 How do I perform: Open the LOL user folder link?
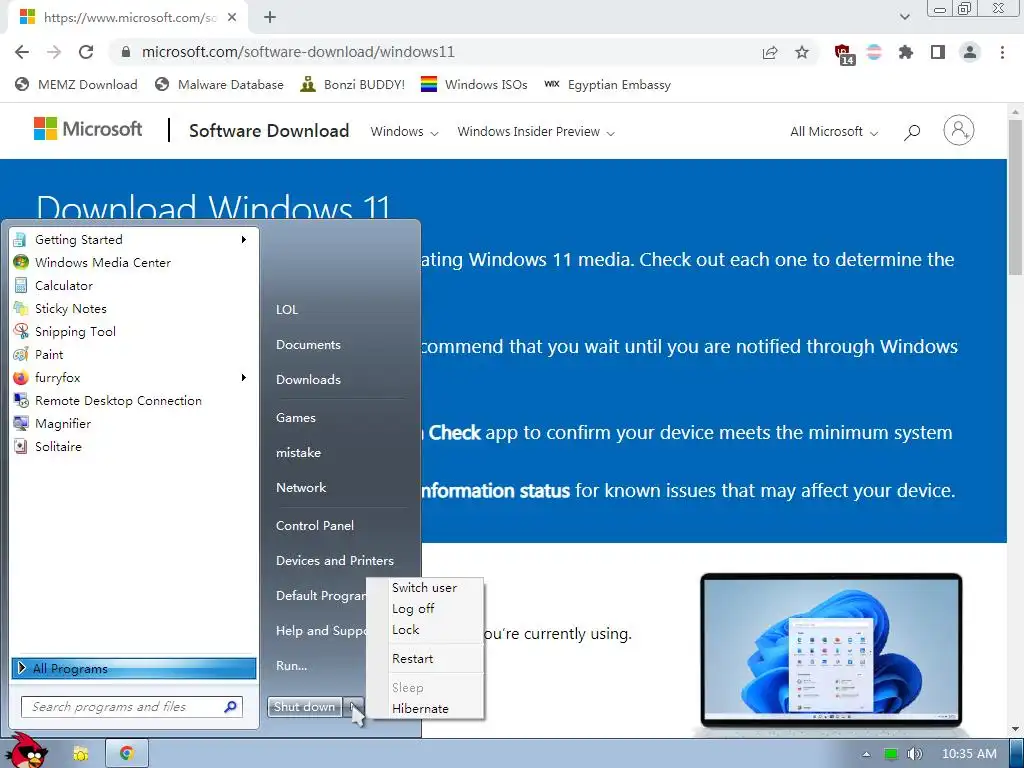[x=287, y=310]
